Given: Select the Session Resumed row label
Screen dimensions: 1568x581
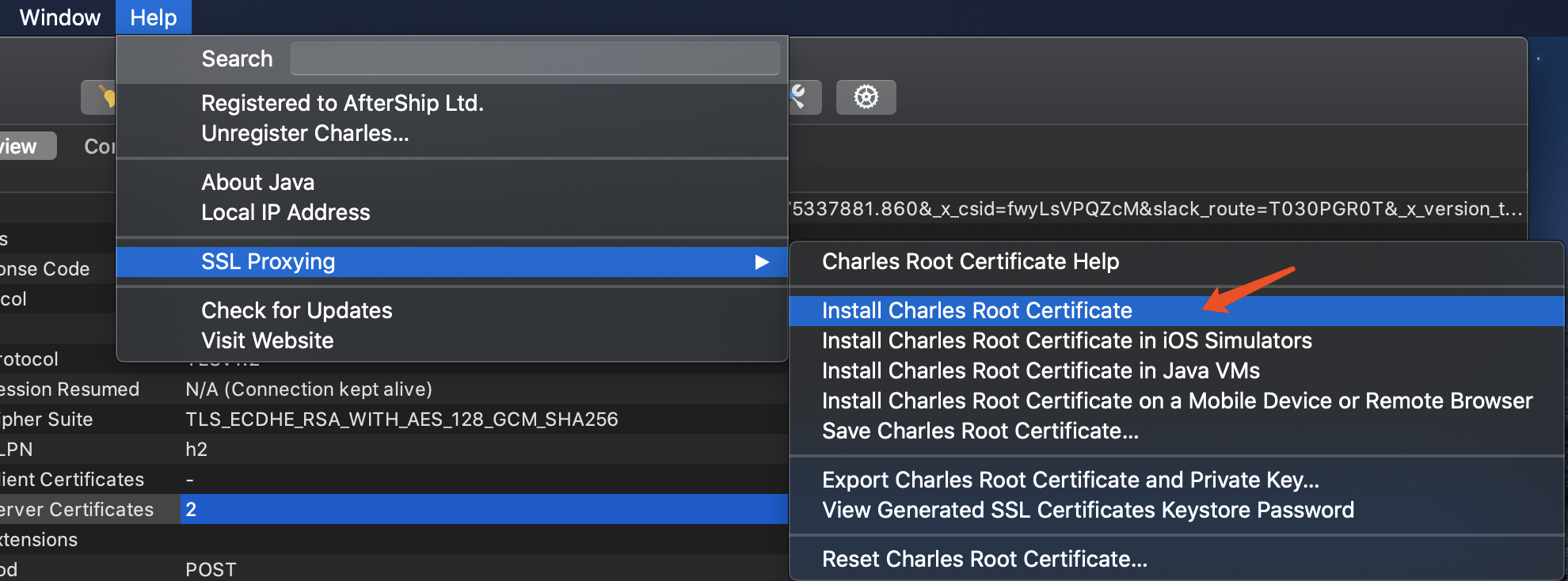Looking at the screenshot, I should pos(70,389).
